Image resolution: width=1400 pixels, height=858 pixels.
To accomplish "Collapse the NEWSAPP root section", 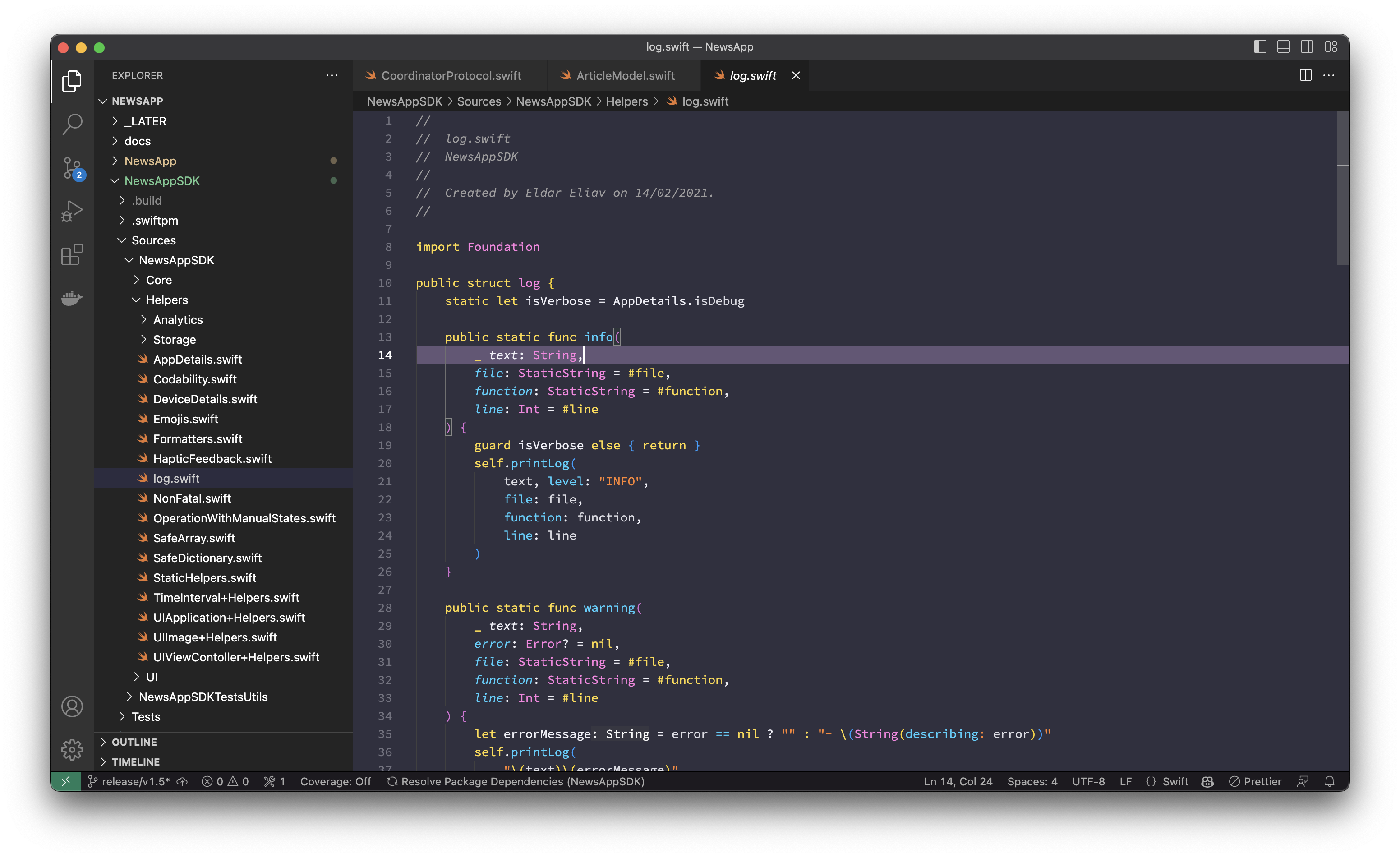I will [x=223, y=101].
